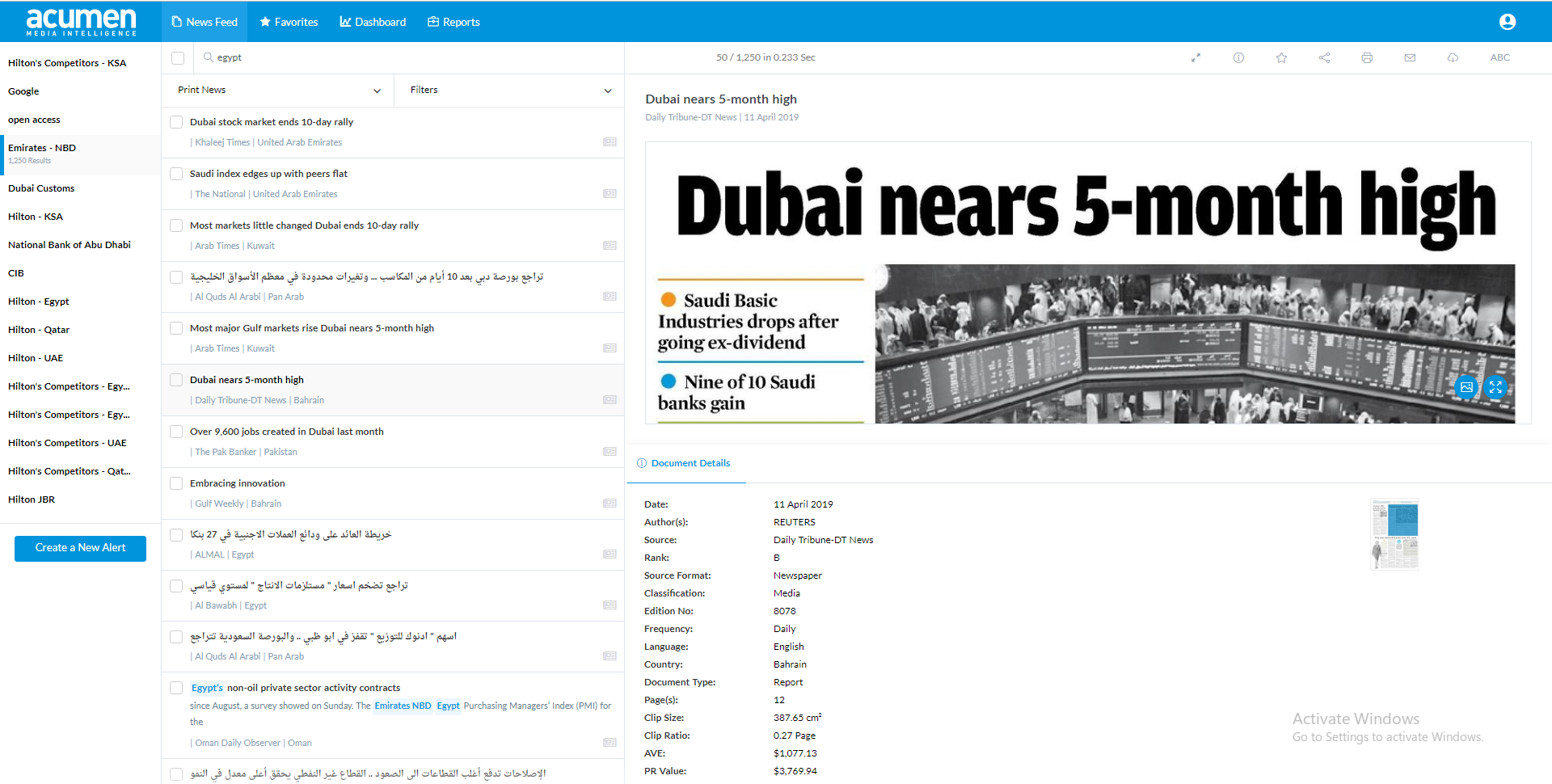Click the egypt search input field
The height and width of the screenshot is (784, 1552).
[x=404, y=57]
